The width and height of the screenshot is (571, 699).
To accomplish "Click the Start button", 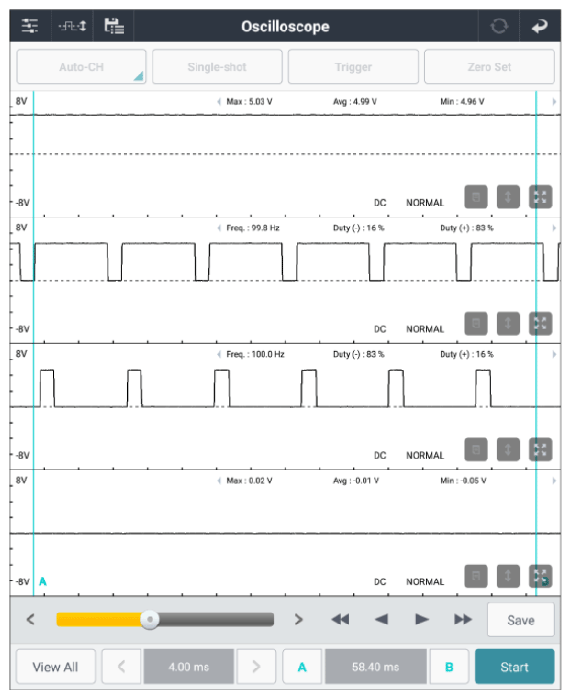I will [x=514, y=667].
